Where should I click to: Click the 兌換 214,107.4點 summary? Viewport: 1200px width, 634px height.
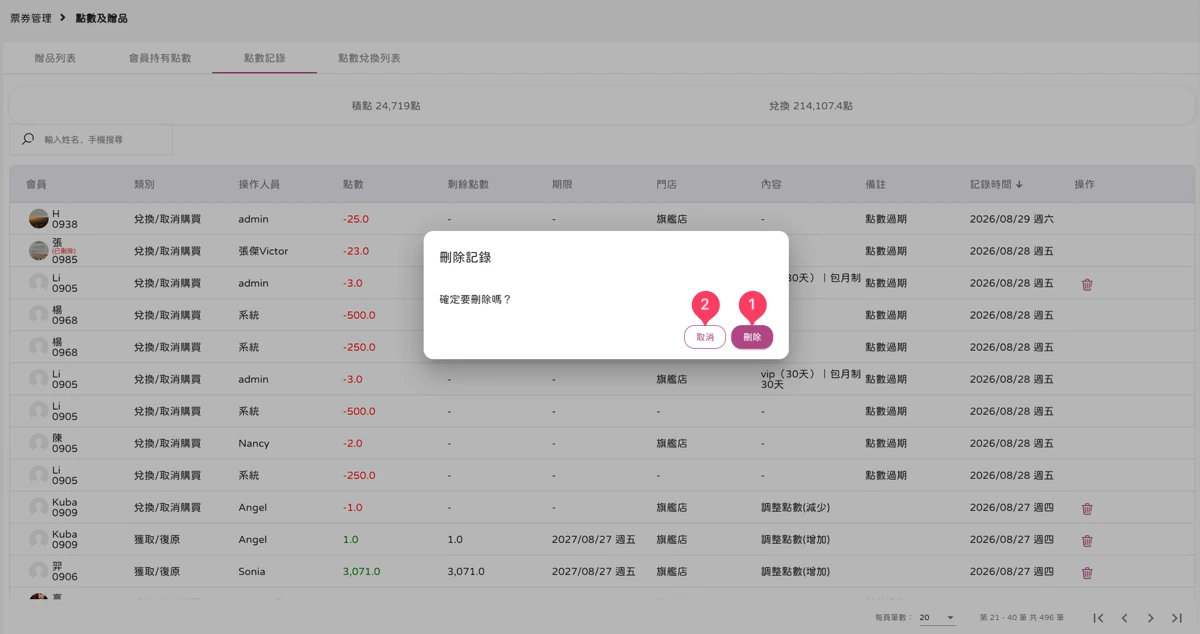pos(811,105)
